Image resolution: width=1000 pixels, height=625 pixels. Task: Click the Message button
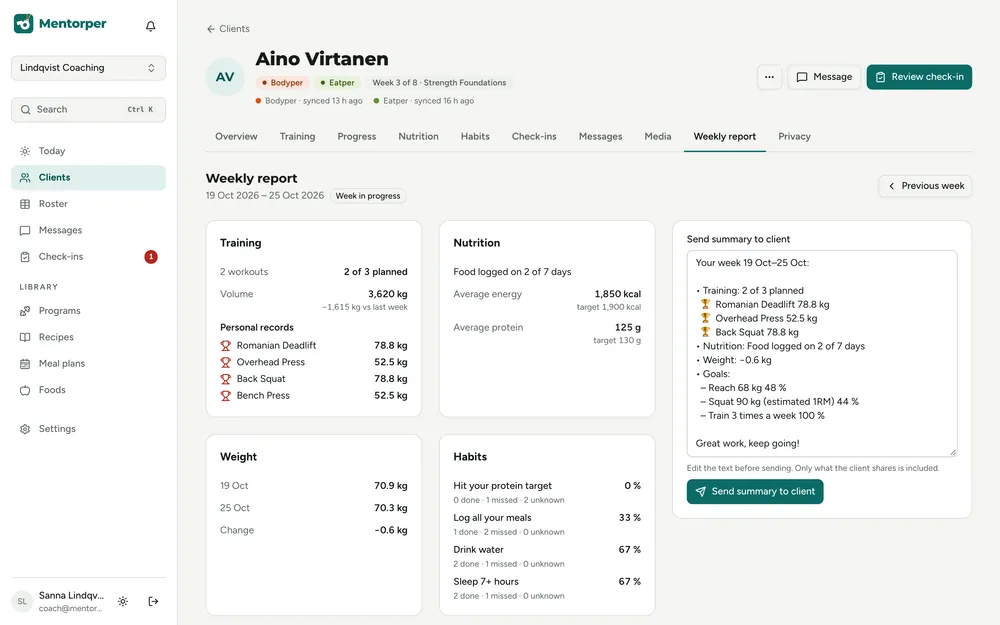tap(824, 77)
